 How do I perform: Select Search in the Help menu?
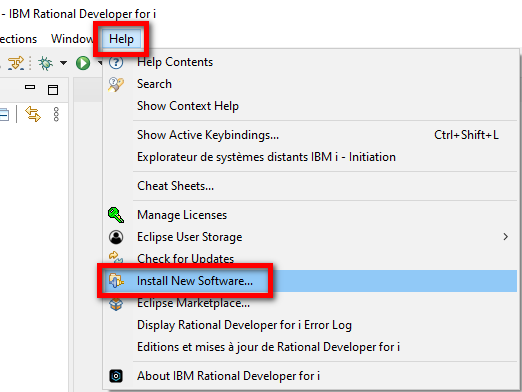tap(154, 84)
